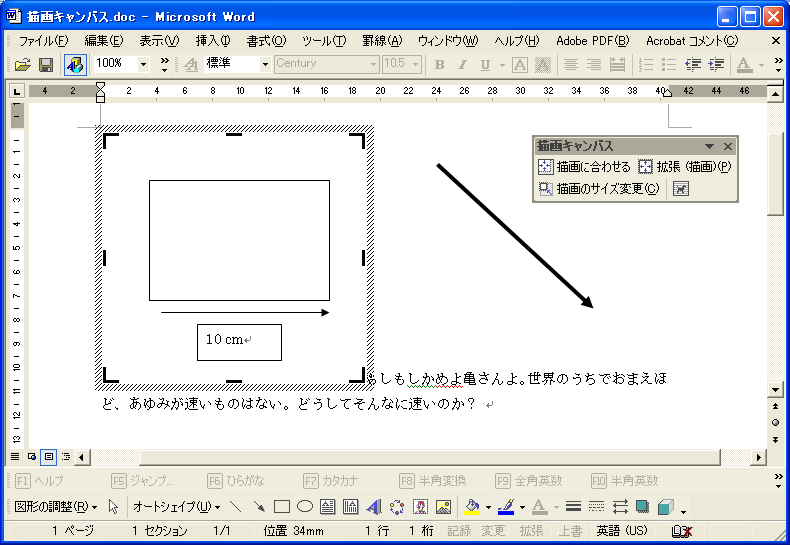Select the Oval drawing tool
The image size is (790, 545).
[305, 507]
